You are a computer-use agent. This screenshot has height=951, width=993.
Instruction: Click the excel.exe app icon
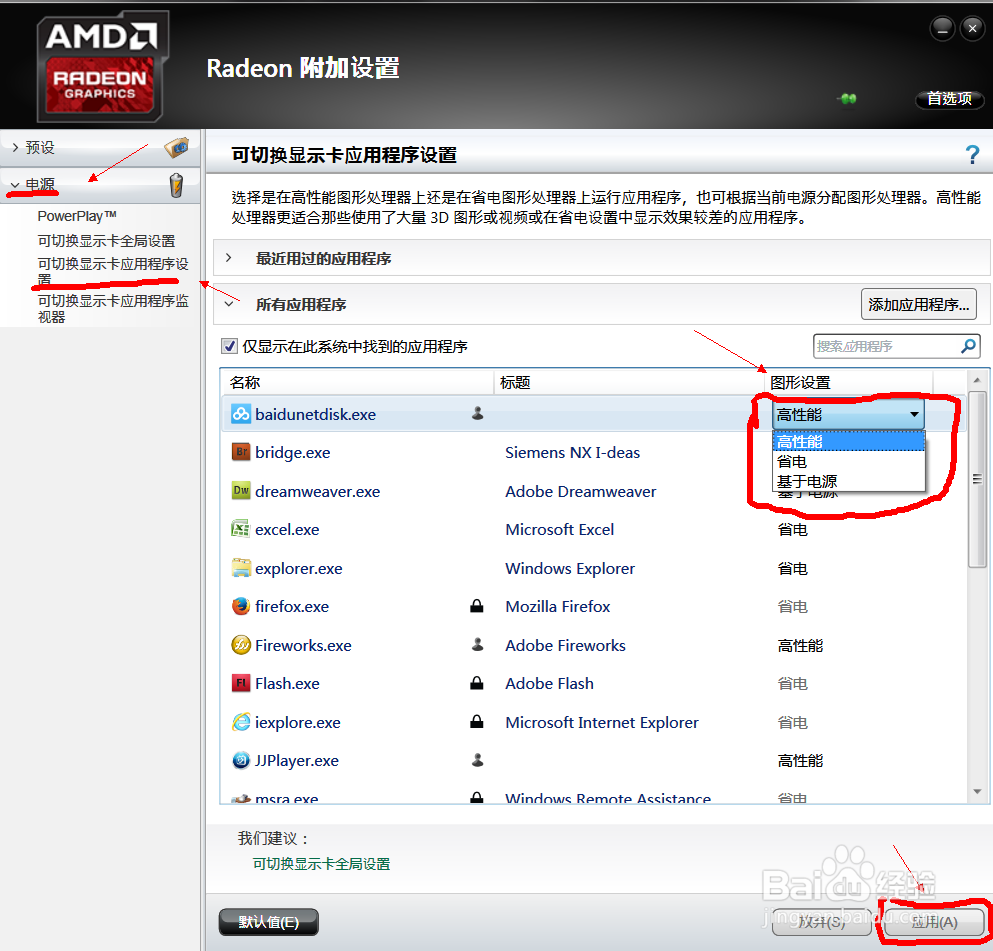tap(241, 529)
